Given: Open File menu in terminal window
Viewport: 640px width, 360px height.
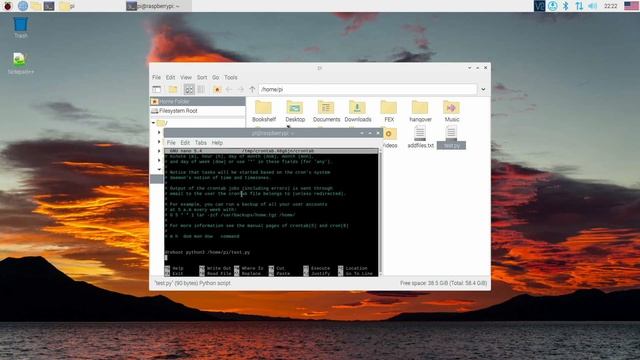Looking at the screenshot, I should pyautogui.click(x=171, y=142).
